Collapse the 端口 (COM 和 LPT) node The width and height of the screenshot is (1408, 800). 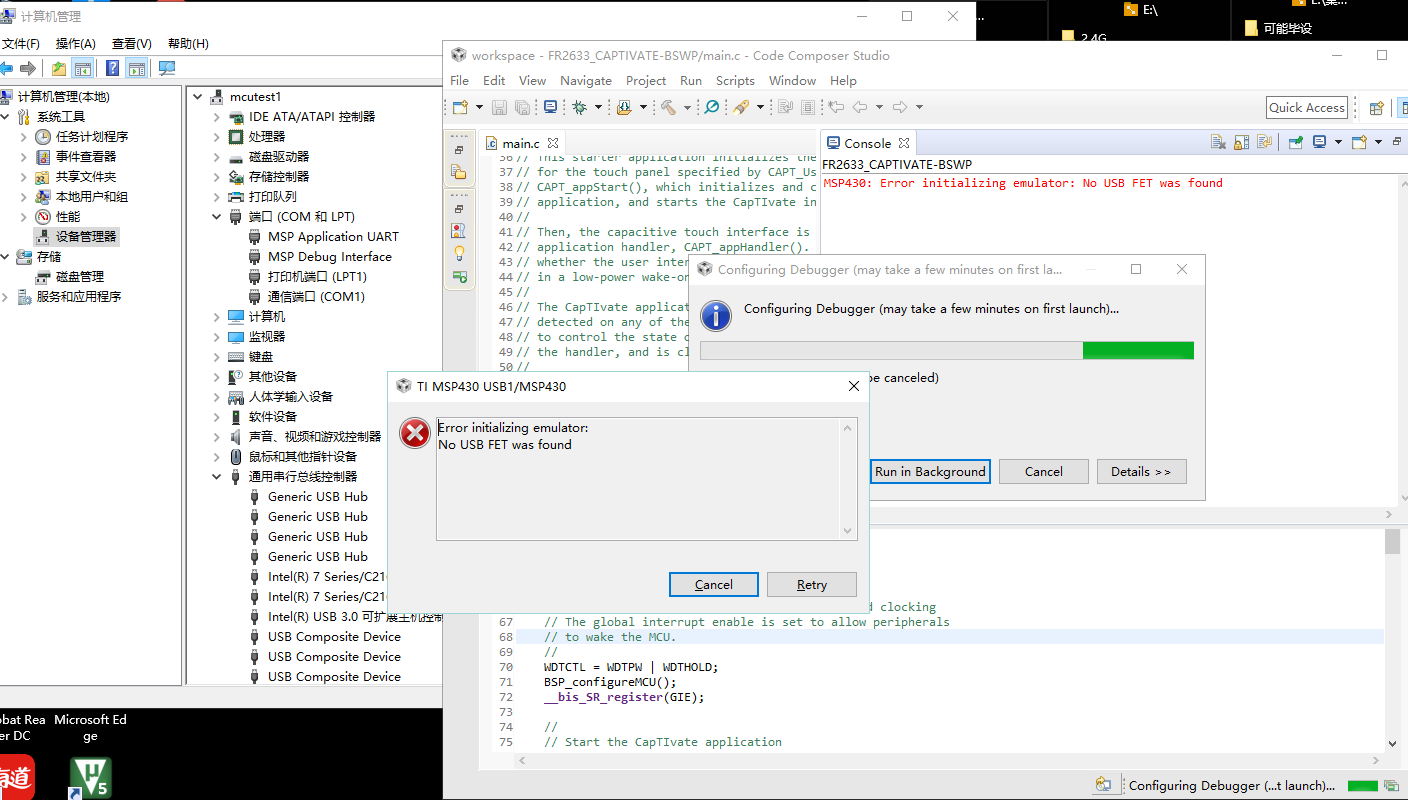coord(217,217)
